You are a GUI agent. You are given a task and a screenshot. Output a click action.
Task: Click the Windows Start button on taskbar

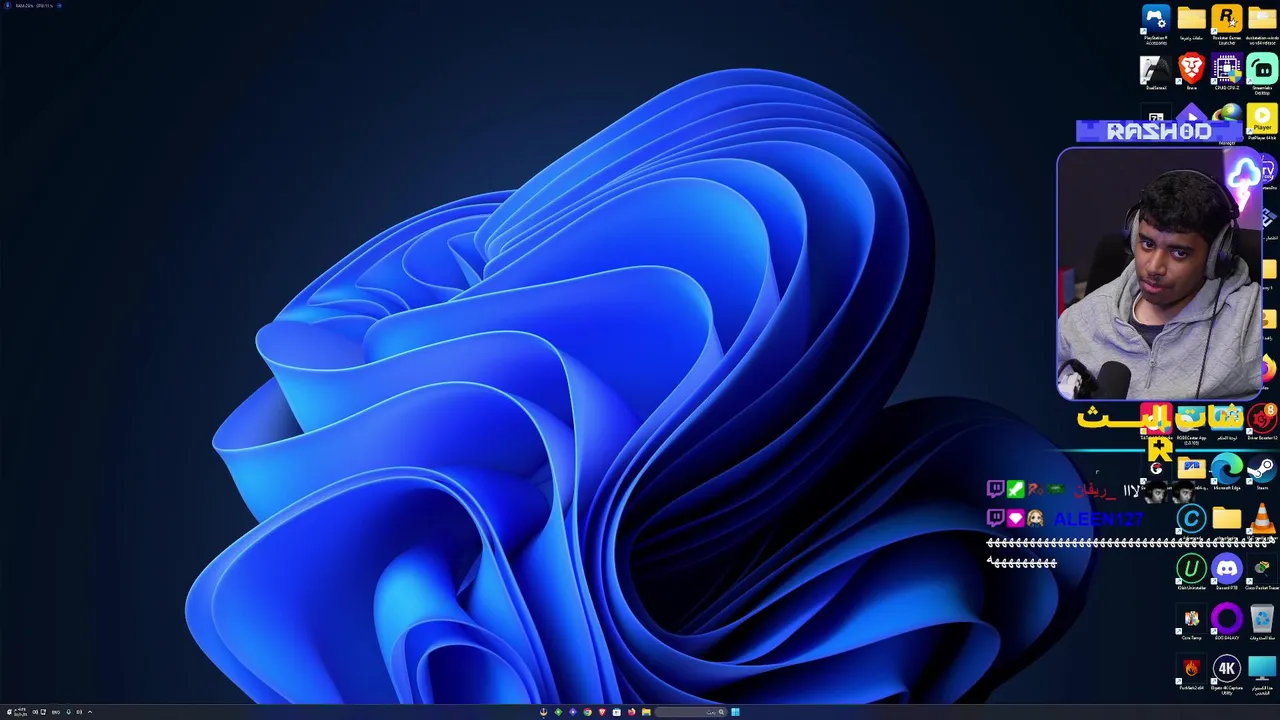point(735,712)
